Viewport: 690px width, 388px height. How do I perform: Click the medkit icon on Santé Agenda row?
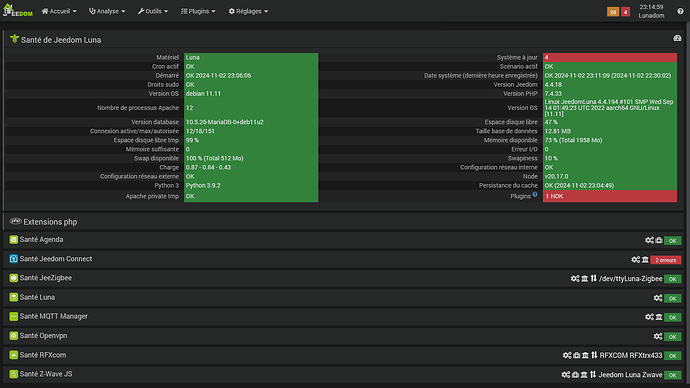click(659, 240)
